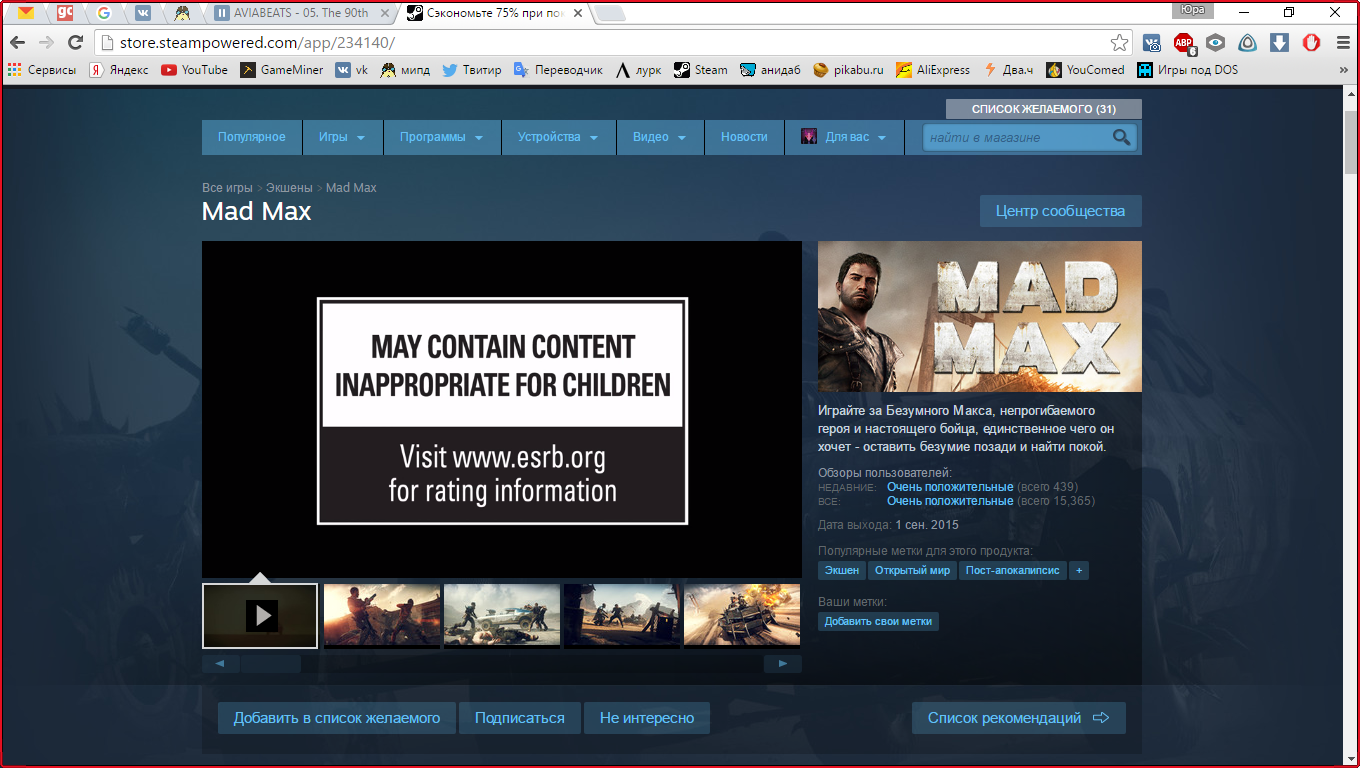This screenshot has width=1360, height=768.
Task: Expand the Видео dropdown menu
Action: tap(660, 138)
